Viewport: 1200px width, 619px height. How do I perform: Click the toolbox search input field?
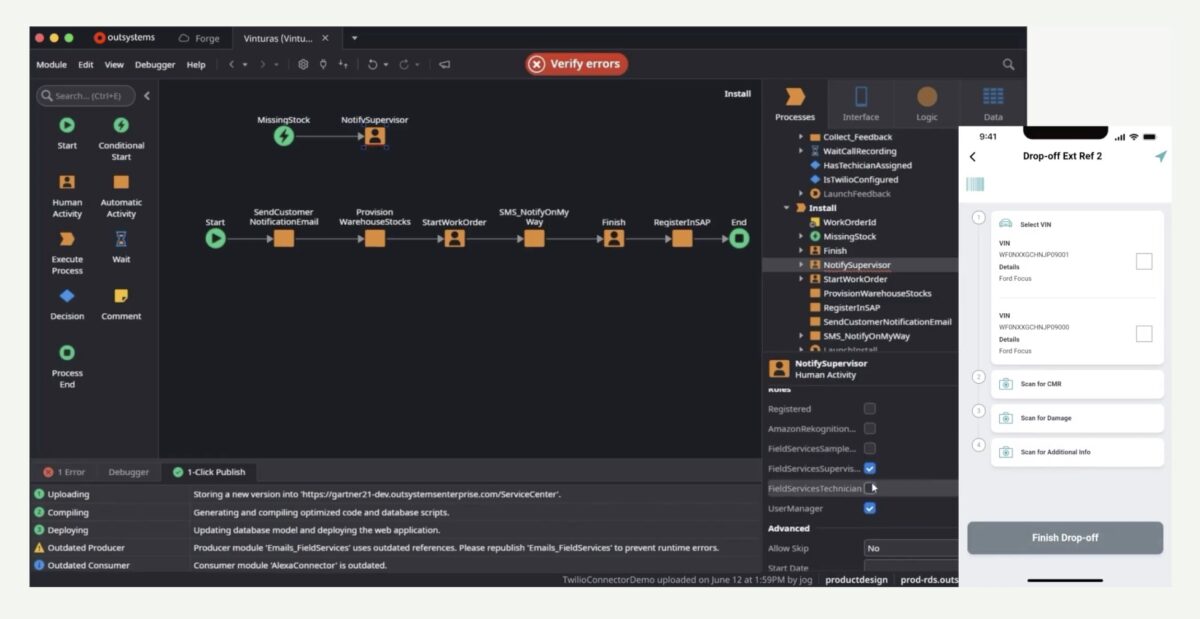[88, 96]
